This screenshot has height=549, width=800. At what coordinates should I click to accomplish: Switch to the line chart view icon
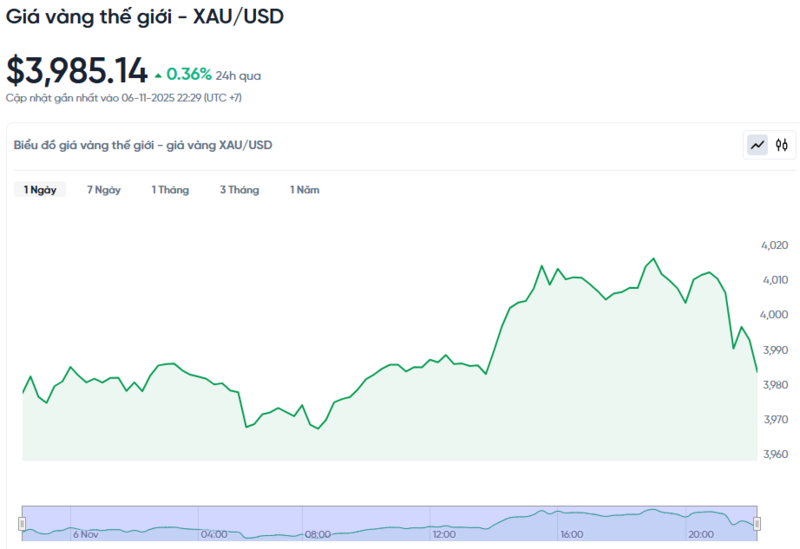coord(758,145)
